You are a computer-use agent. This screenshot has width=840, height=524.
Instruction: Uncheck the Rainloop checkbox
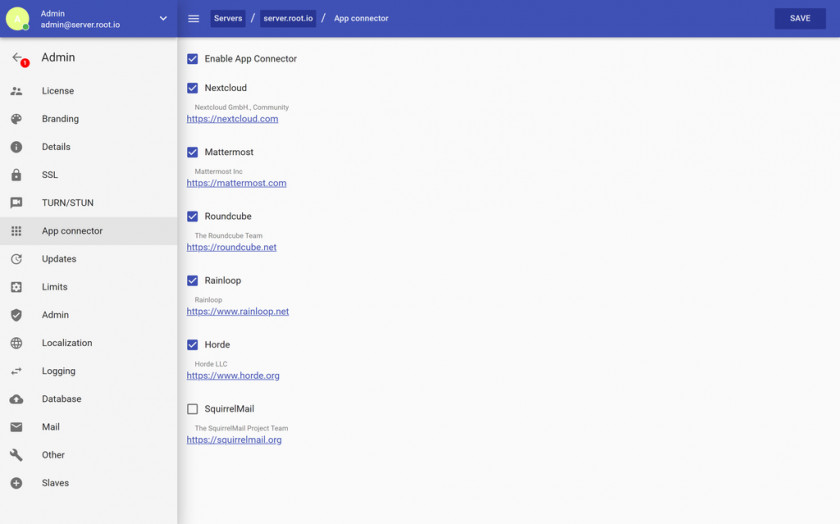pos(192,280)
